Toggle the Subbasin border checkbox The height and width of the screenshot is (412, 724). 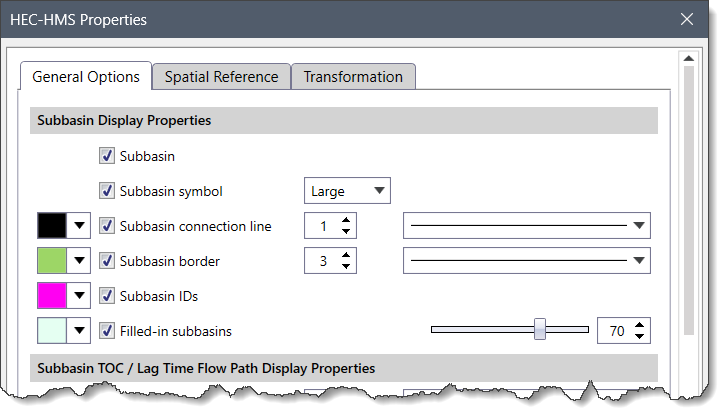[107, 261]
